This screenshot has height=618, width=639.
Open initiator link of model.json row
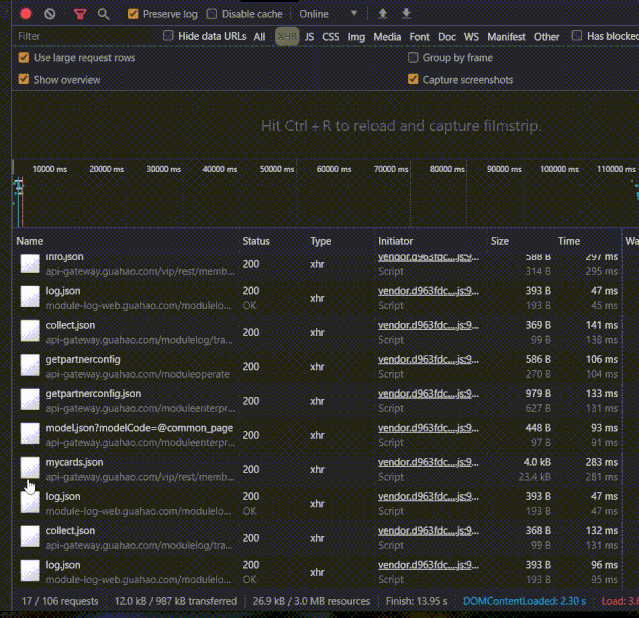(428, 428)
